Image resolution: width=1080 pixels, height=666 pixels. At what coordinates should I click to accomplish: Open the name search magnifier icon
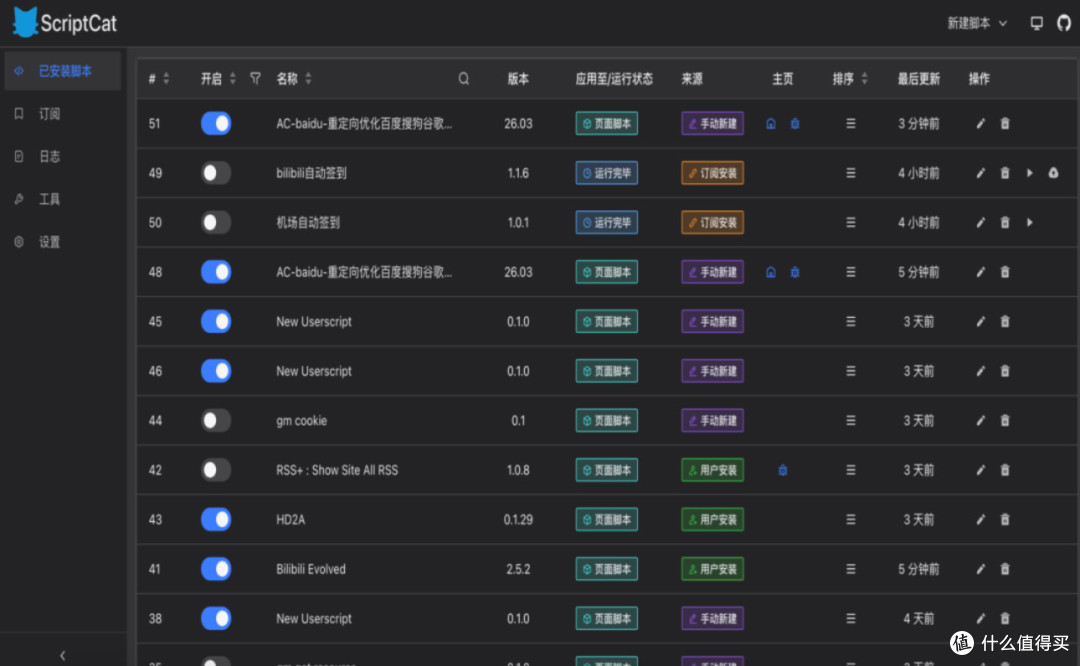464,79
